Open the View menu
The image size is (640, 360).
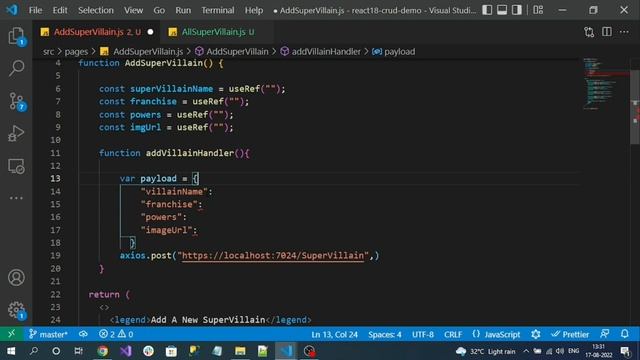[x=133, y=10]
